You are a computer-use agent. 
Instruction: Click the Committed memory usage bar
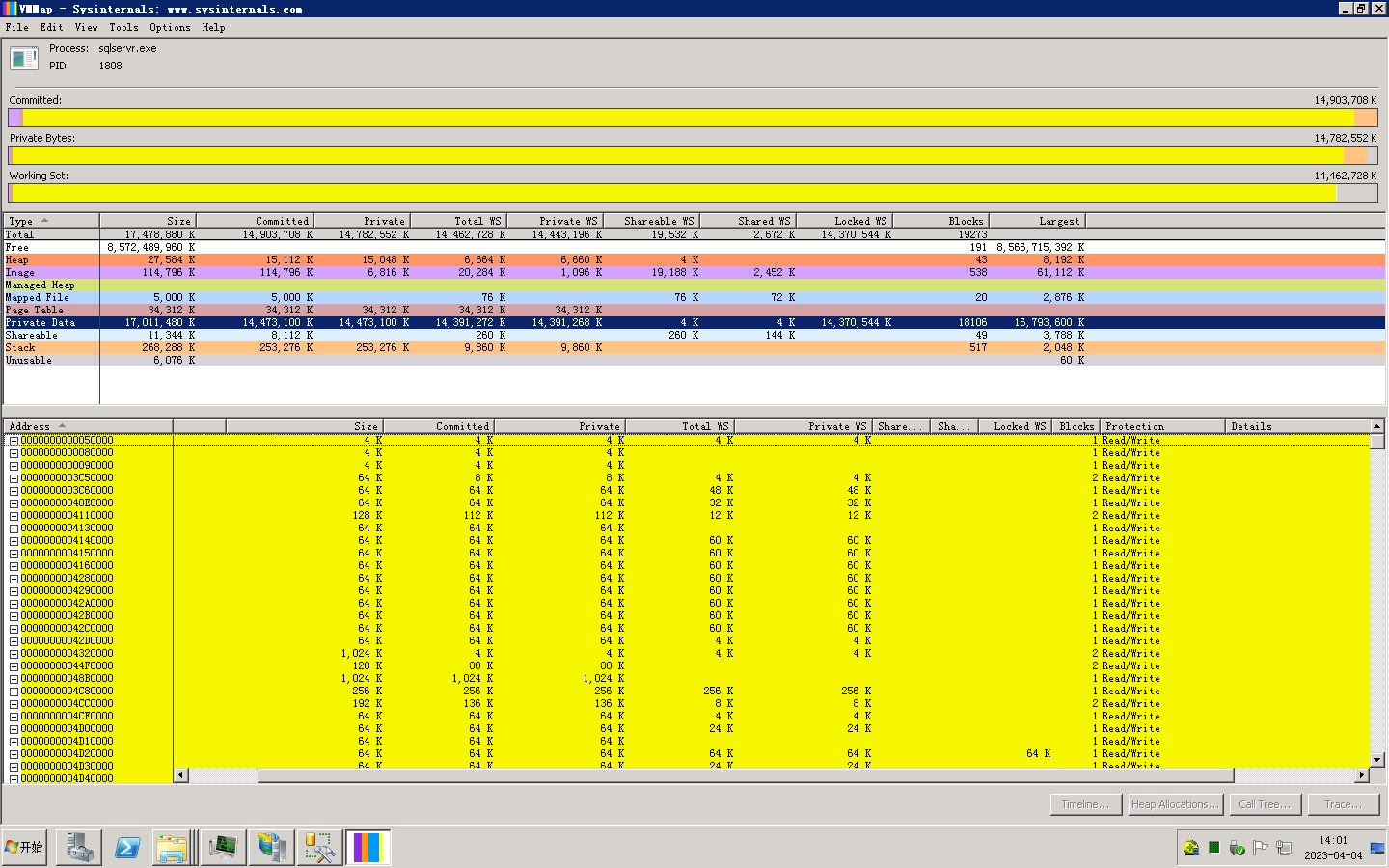[693, 118]
